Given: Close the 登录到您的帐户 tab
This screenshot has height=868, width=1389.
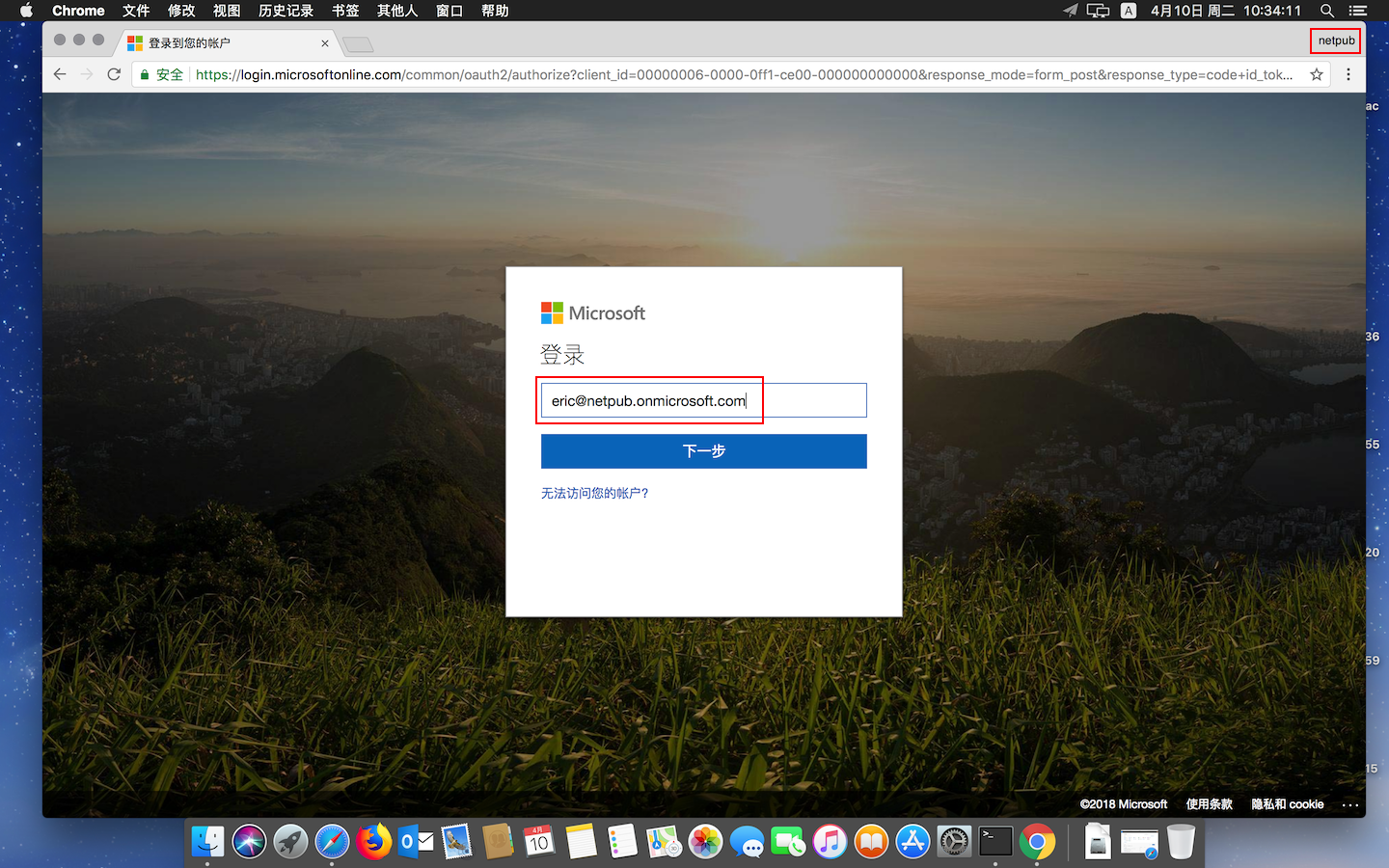Looking at the screenshot, I should tap(325, 43).
